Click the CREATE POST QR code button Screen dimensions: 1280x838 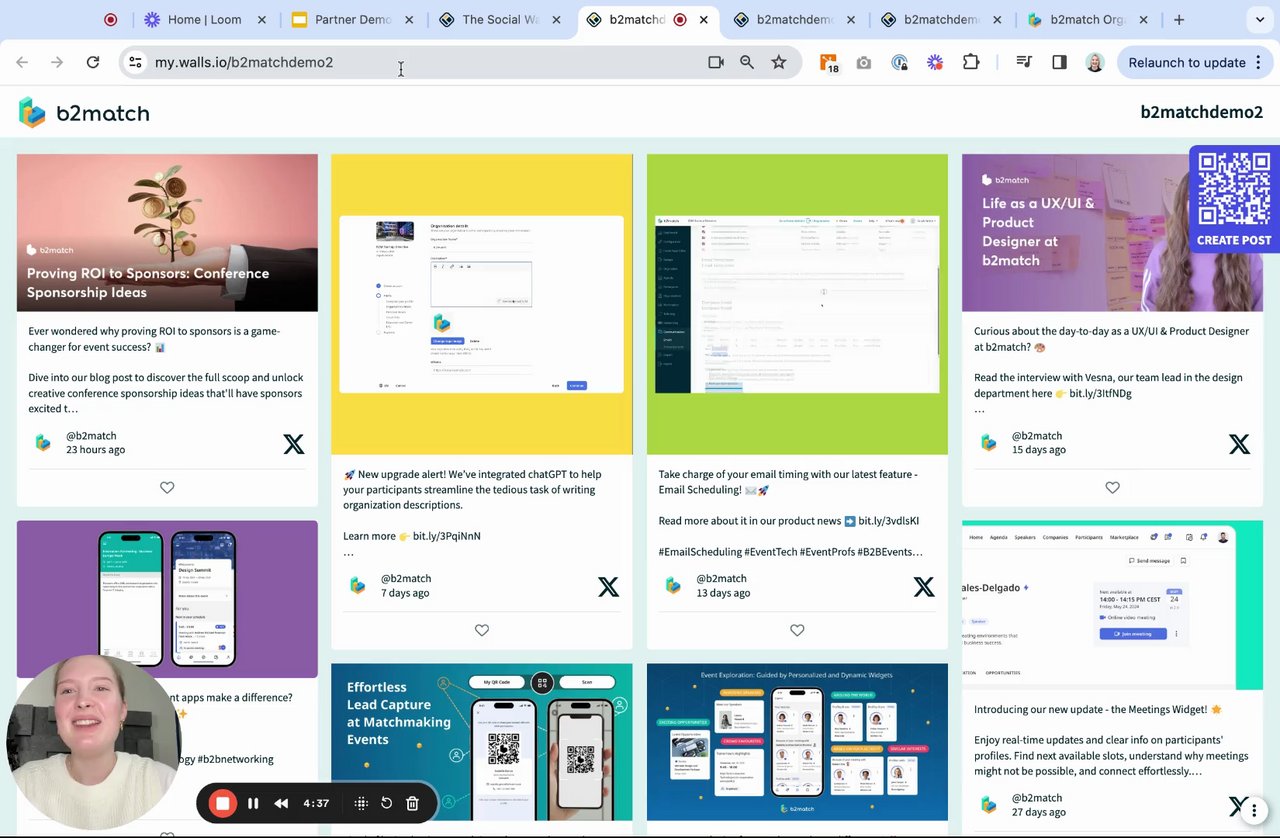click(x=1234, y=198)
